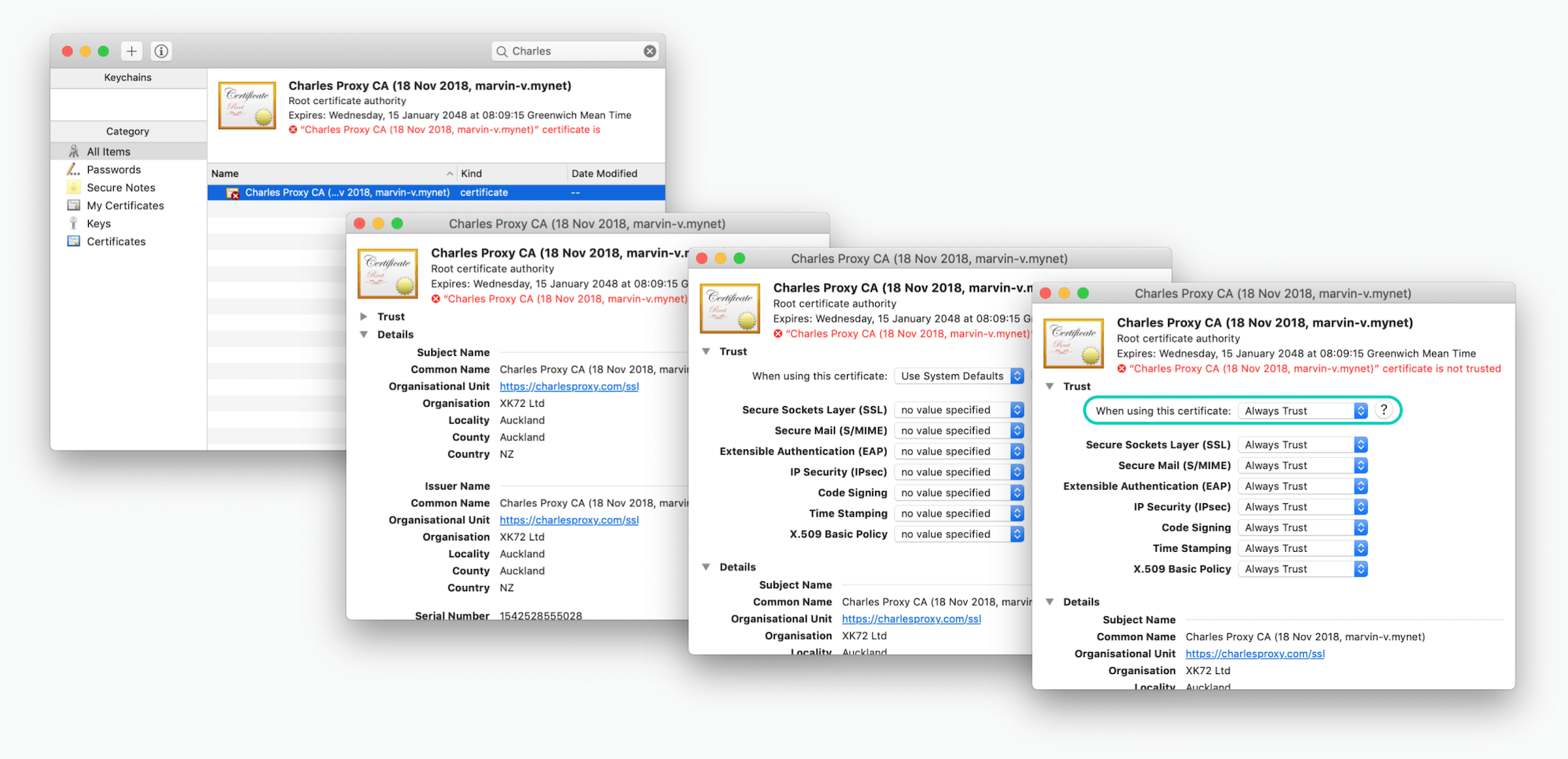Open Time Stamping dropdown showing Always Trust
The image size is (1568, 759).
1302,548
